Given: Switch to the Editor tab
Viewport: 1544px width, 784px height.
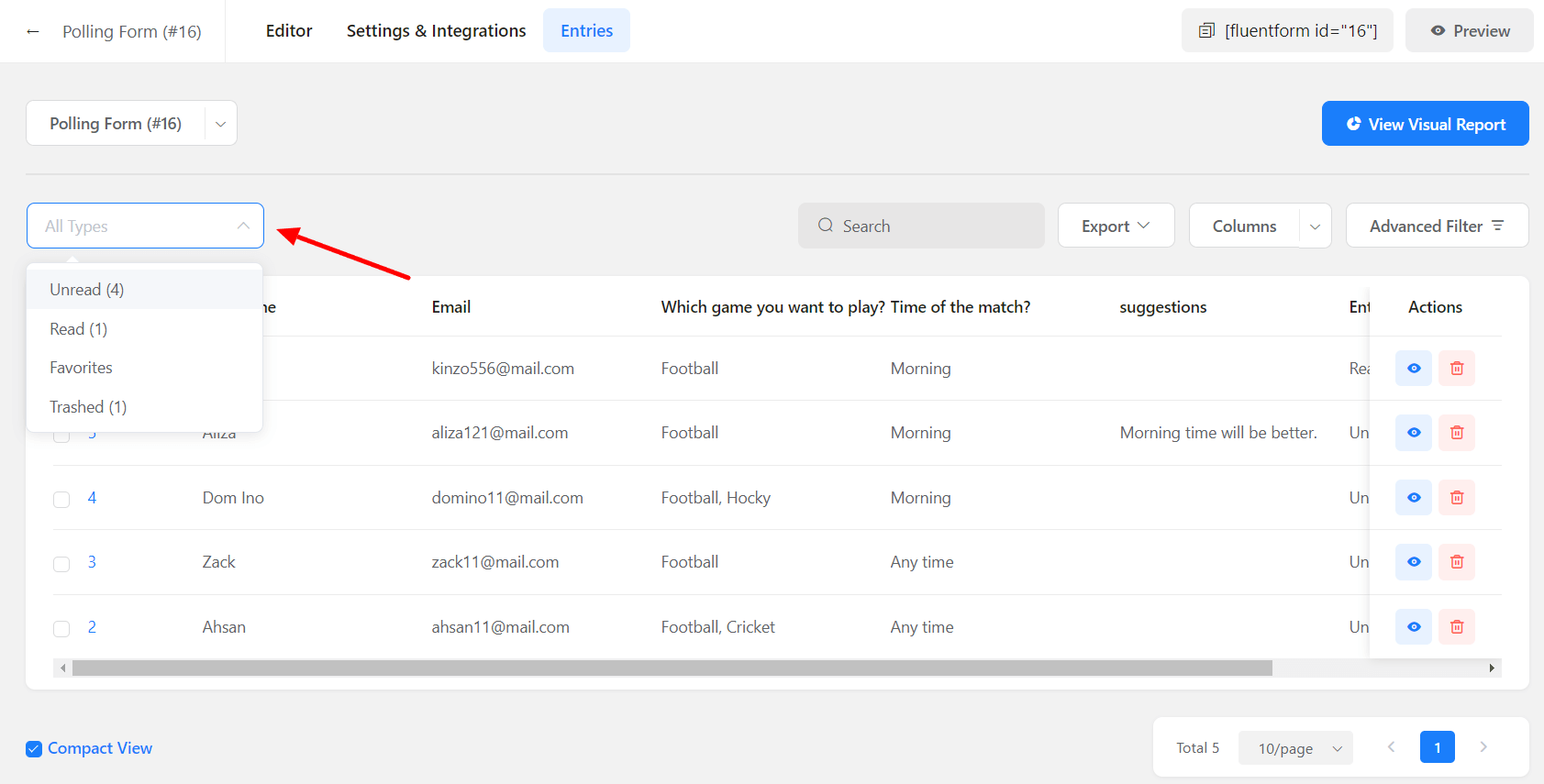Looking at the screenshot, I should tap(289, 31).
